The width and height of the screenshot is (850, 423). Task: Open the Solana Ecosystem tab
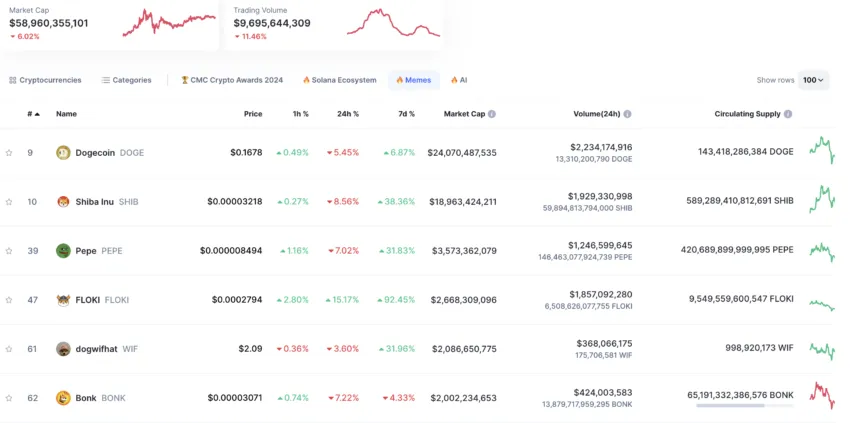click(340, 80)
